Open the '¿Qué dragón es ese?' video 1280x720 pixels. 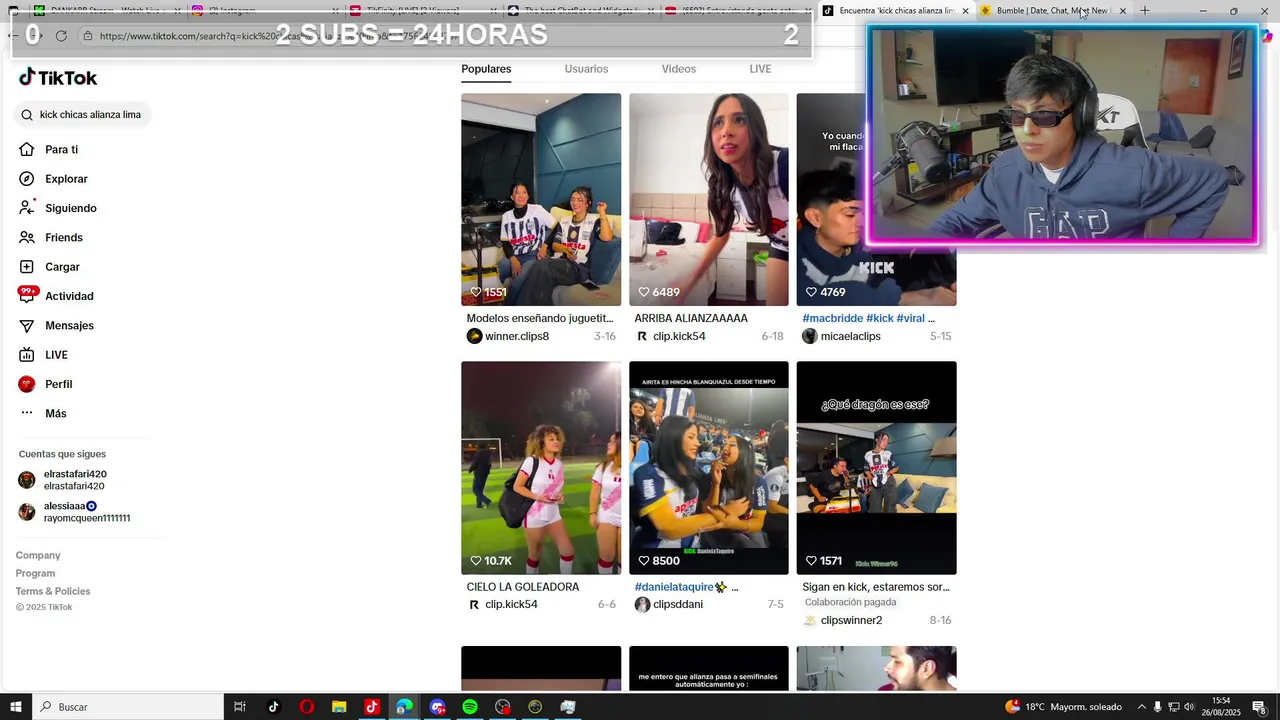(876, 468)
